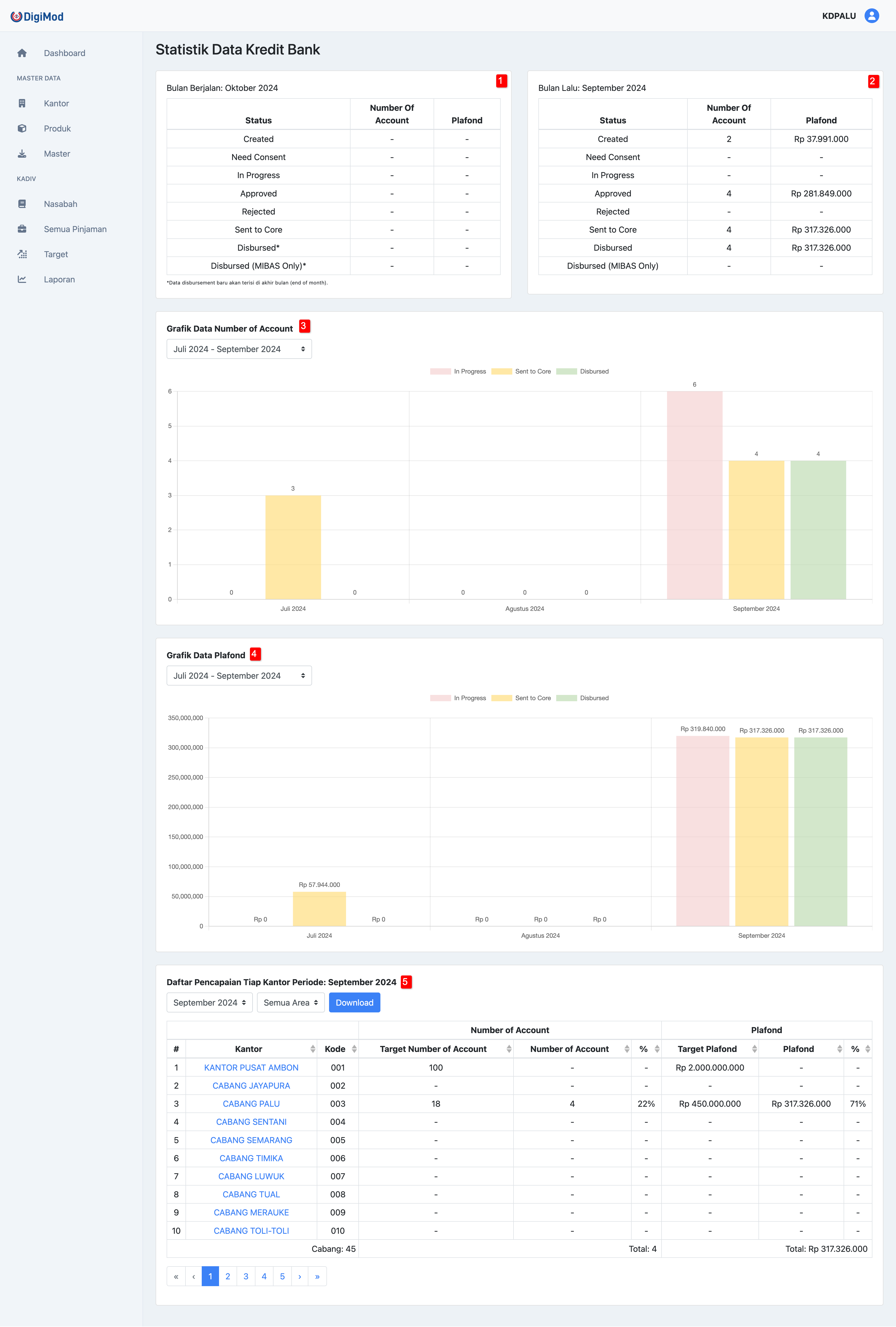Go to pagination page 3
This screenshot has height=1327, width=896.
point(245,1276)
